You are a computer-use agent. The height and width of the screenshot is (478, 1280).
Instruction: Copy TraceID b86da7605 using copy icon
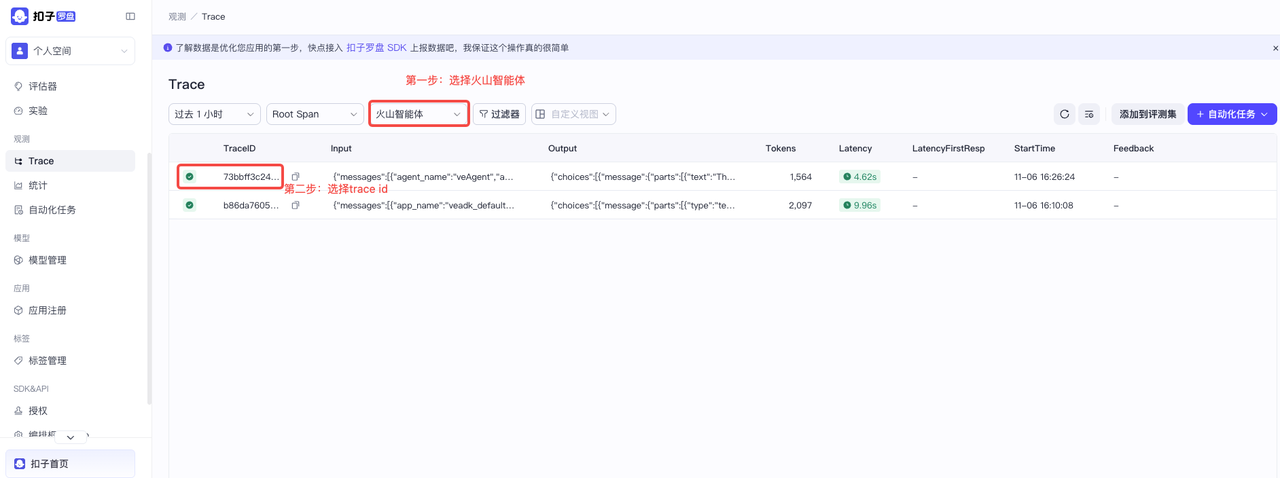(x=295, y=205)
